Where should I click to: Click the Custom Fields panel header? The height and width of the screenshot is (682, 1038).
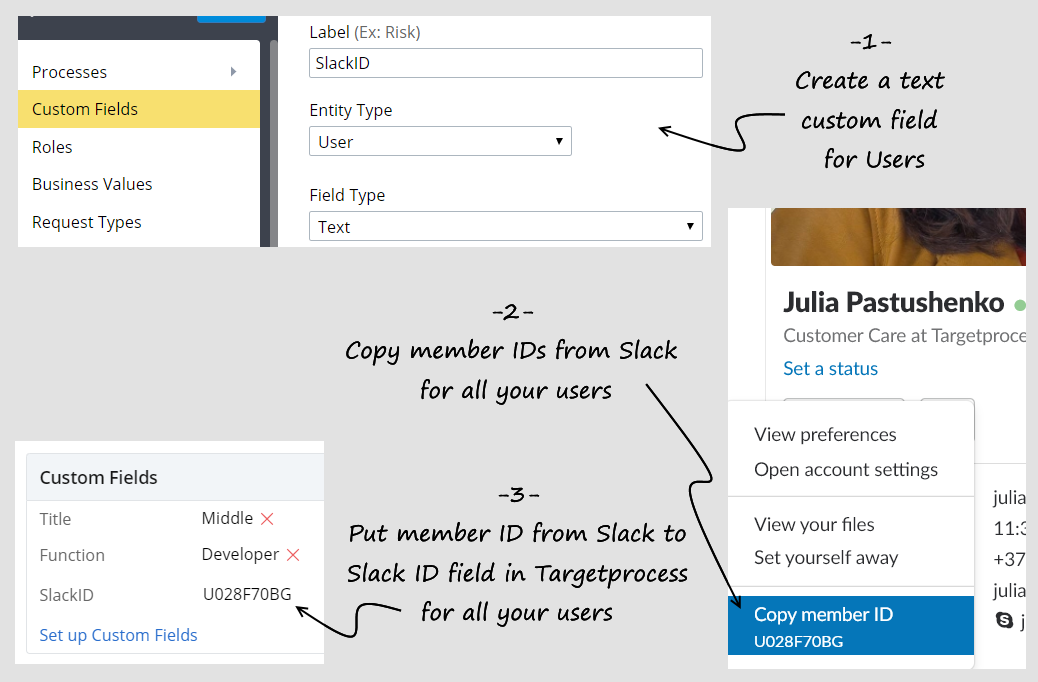pos(175,477)
